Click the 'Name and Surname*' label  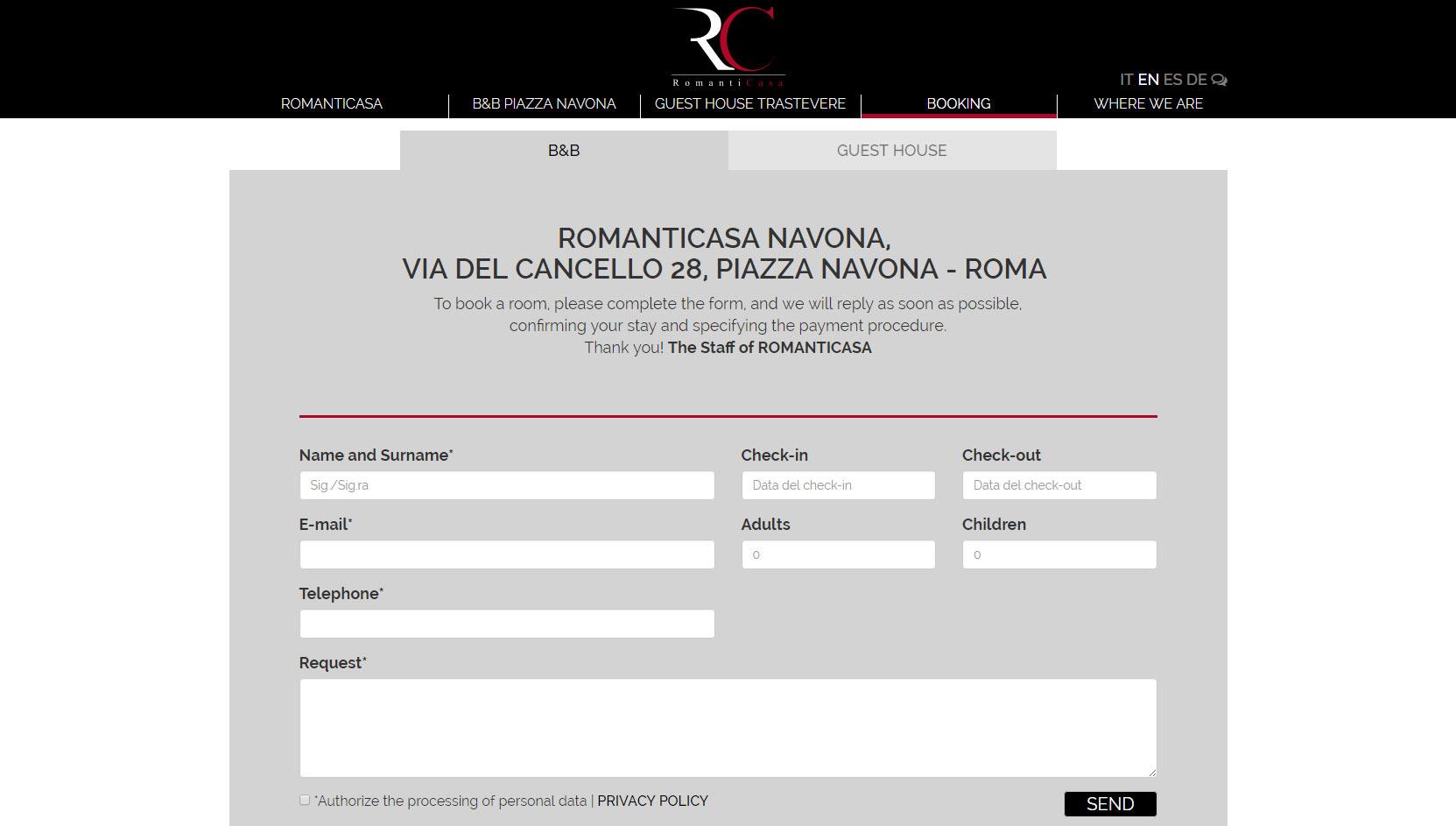(x=376, y=455)
